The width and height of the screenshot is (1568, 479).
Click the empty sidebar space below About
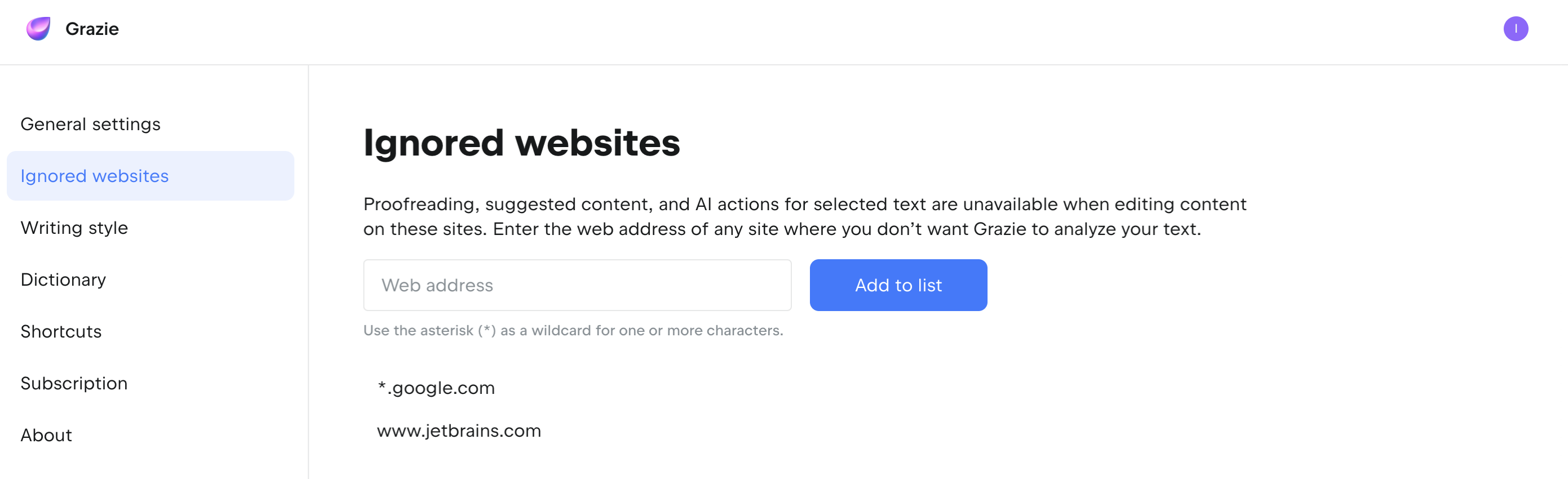tap(152, 465)
